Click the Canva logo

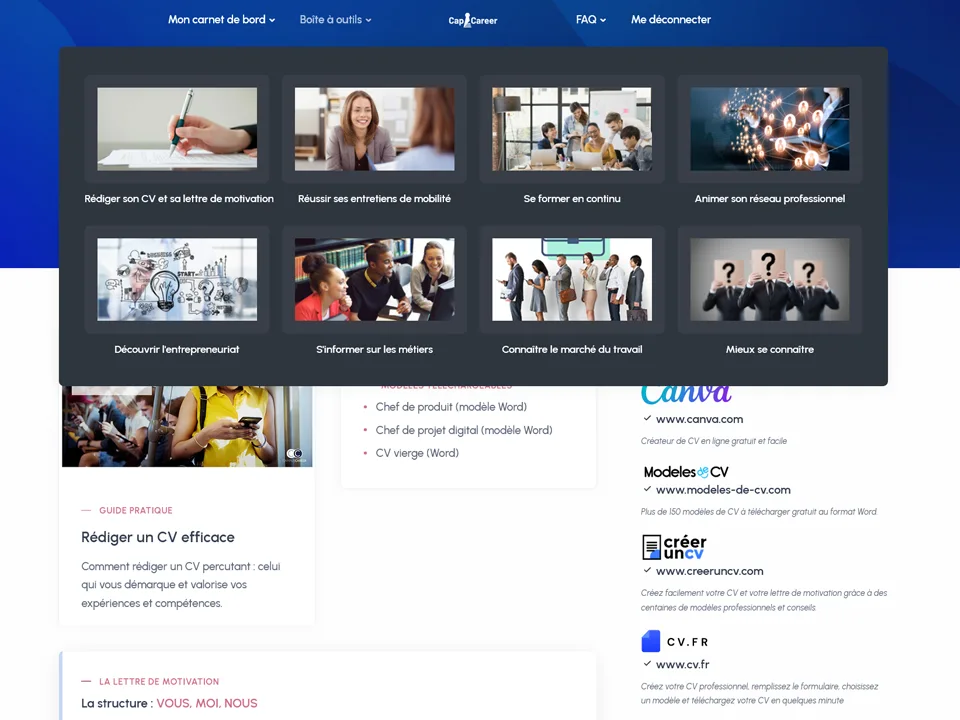pos(686,394)
